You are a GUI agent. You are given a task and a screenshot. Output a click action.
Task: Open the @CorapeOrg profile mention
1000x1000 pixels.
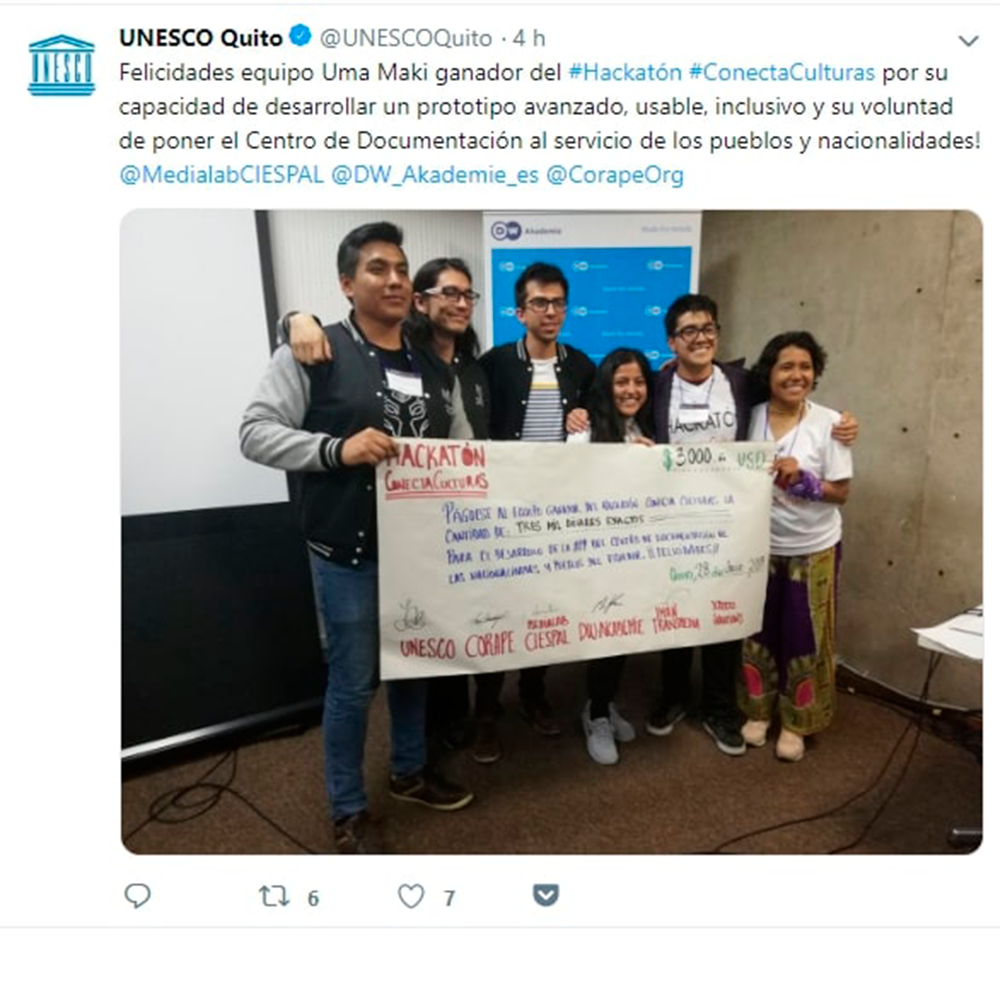coord(615,175)
